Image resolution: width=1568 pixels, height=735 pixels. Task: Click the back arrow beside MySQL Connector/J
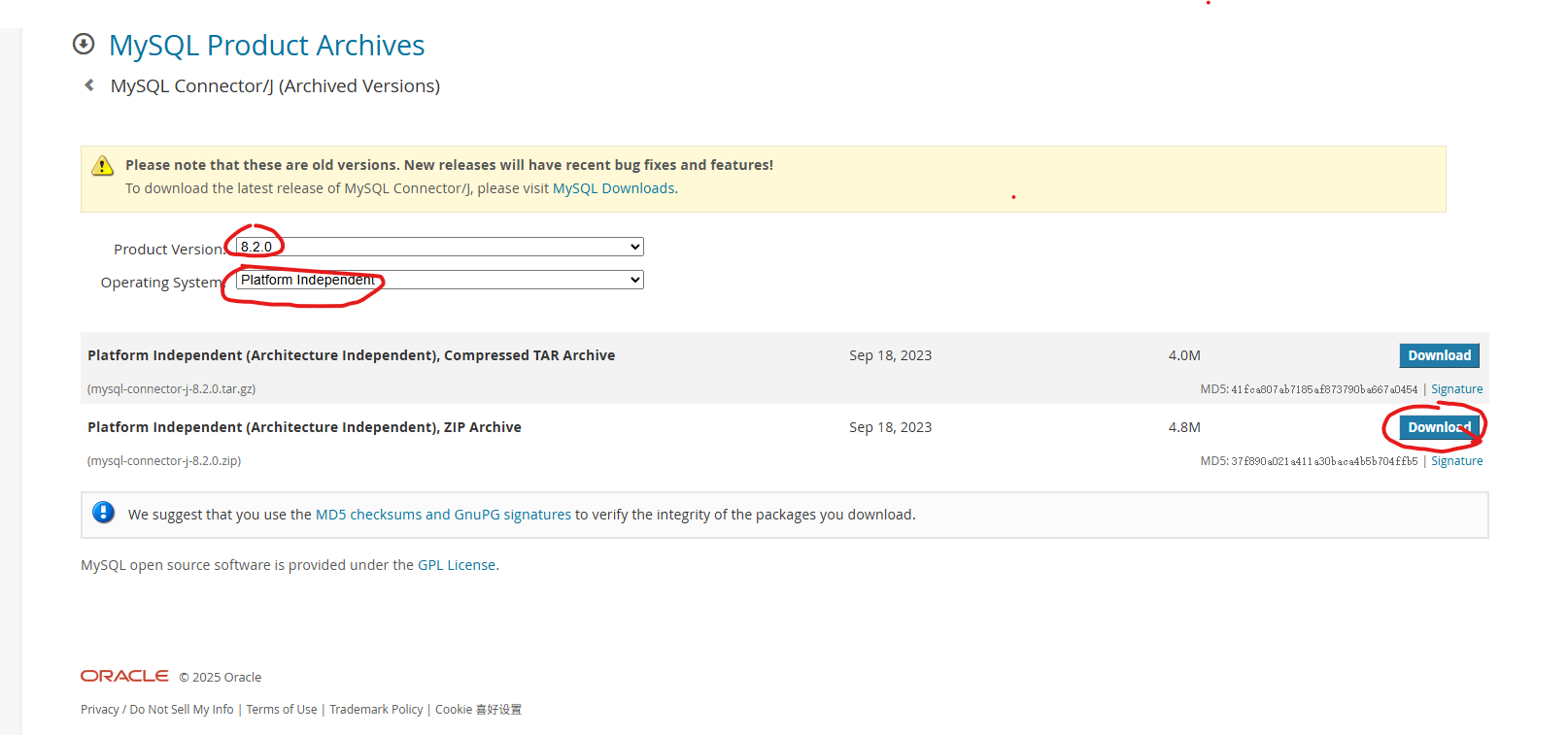pos(89,85)
